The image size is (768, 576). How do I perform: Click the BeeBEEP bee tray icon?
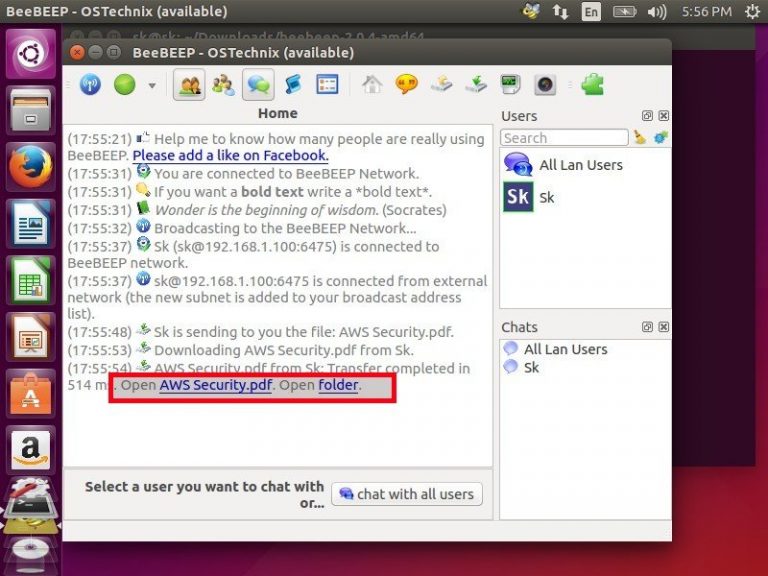(x=531, y=11)
